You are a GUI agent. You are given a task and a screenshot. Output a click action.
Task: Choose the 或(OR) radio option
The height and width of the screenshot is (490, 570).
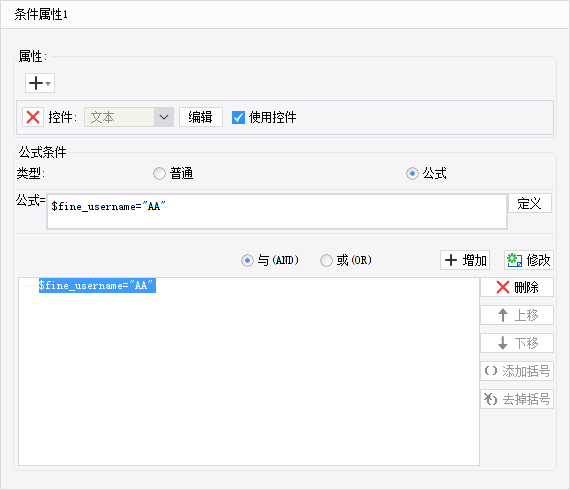326,260
